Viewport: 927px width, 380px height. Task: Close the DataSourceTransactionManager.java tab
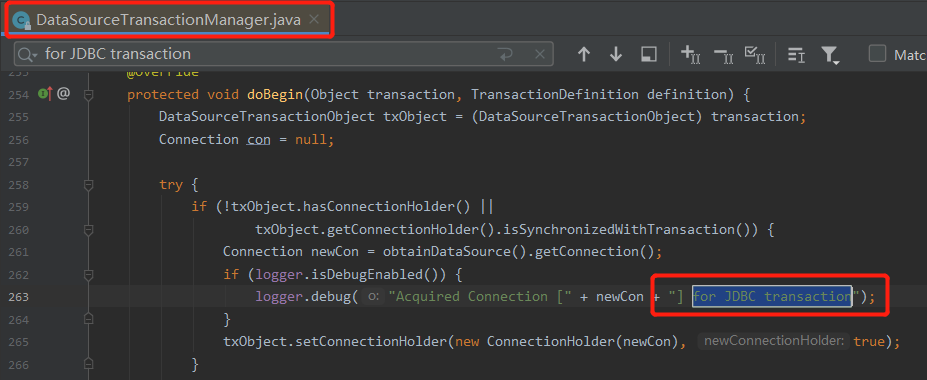(x=314, y=20)
